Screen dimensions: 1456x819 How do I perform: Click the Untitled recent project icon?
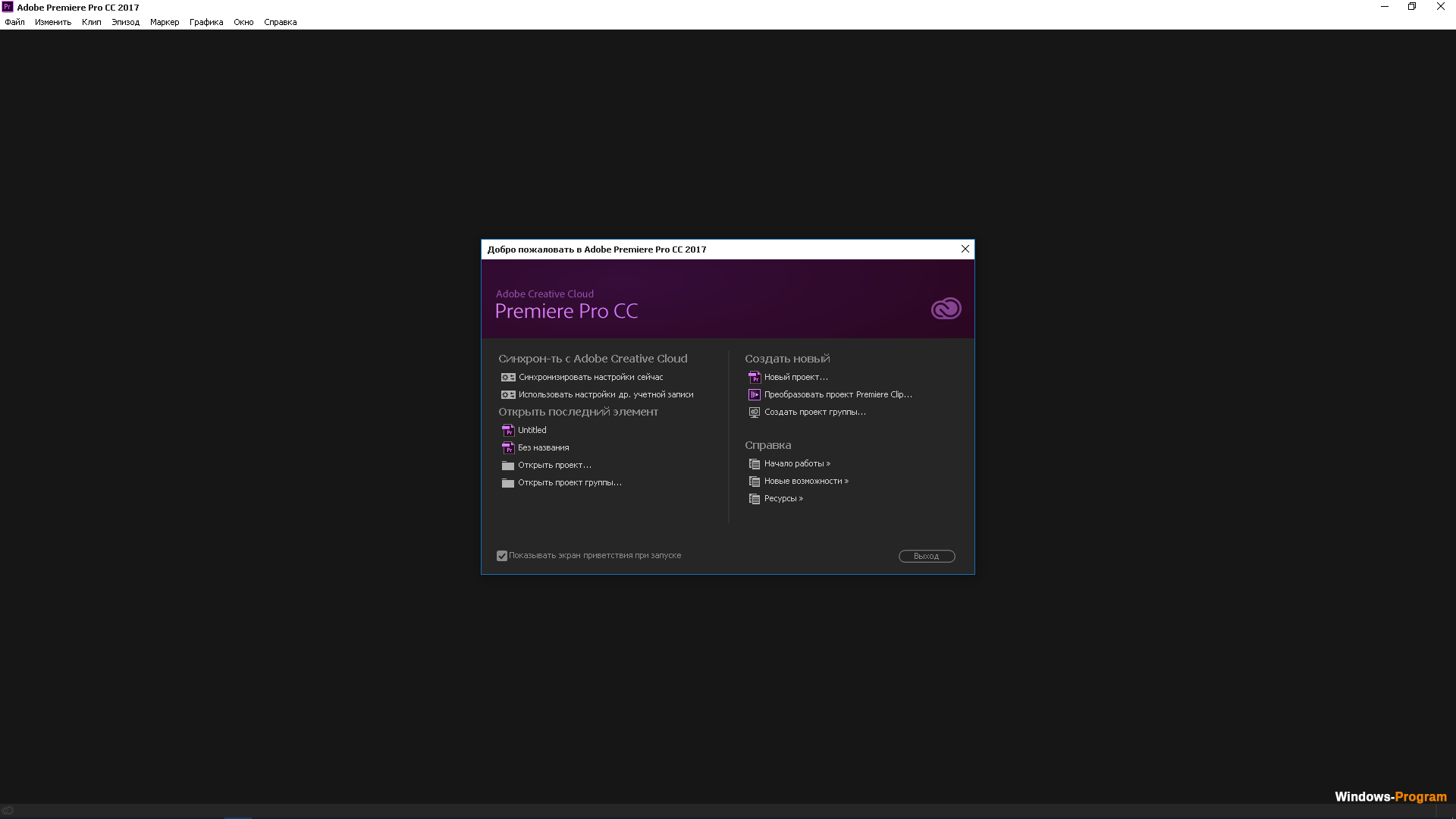click(507, 430)
